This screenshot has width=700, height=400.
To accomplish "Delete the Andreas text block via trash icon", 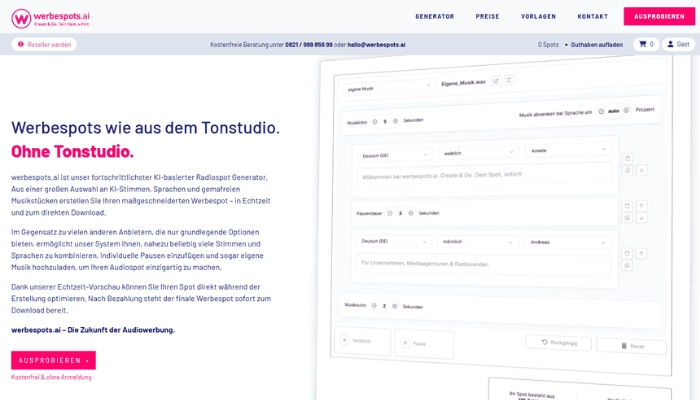I will [x=627, y=253].
